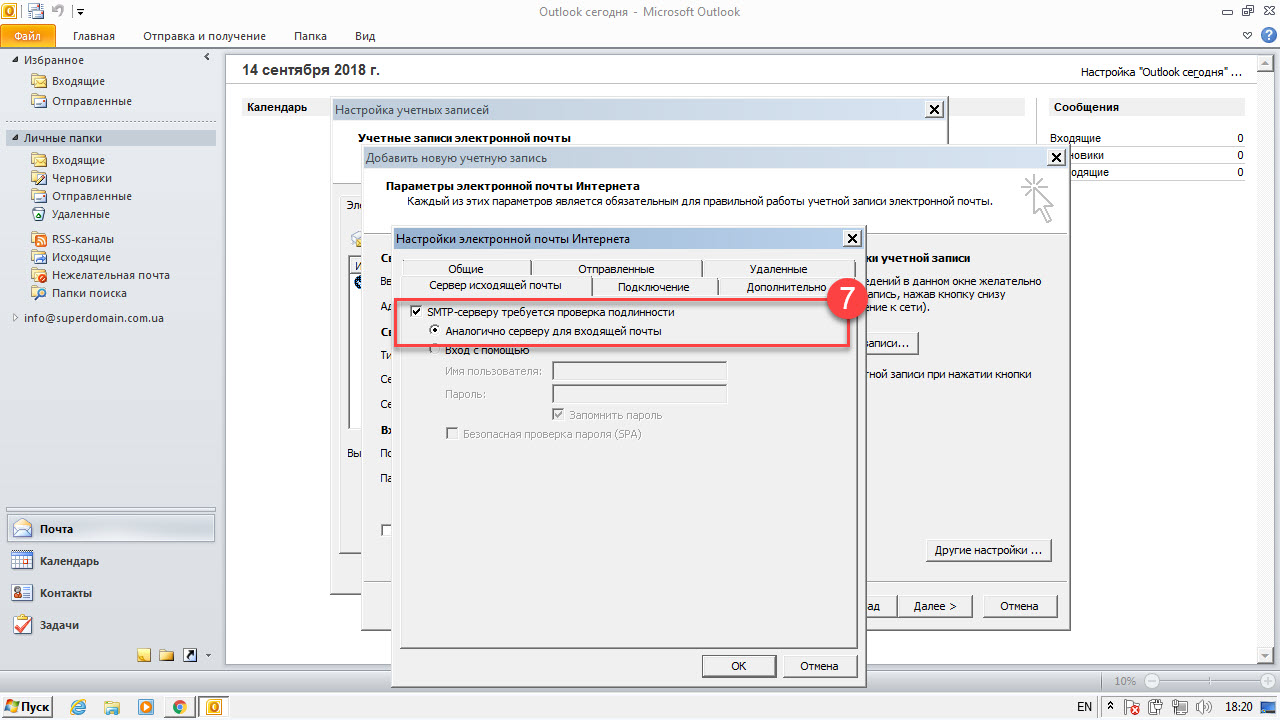1280x720 pixels.
Task: Click the Shortcuts arrow icon in navigation
Action: (x=190, y=655)
